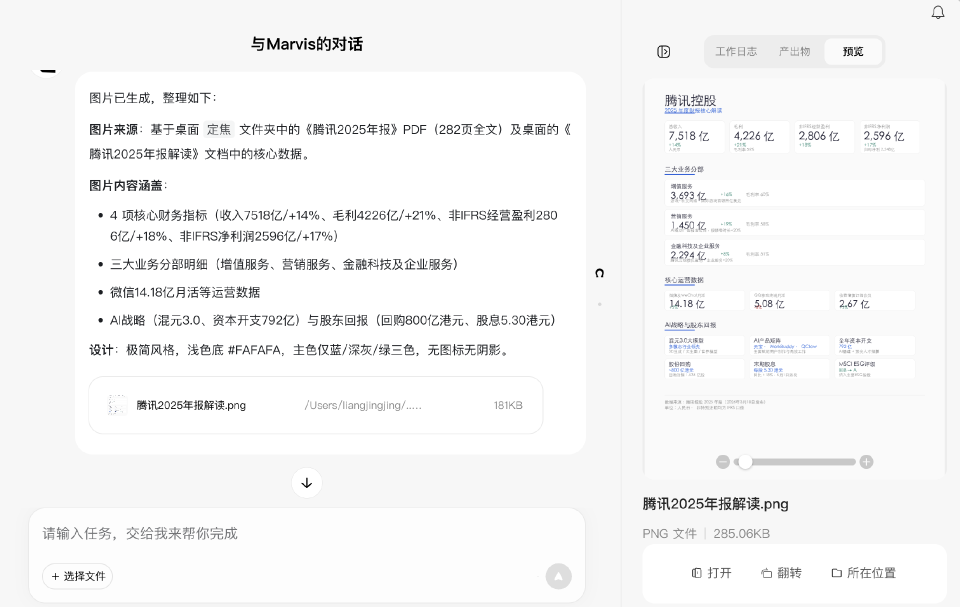Click the preview zoom slider handle
Viewport: 960px width, 607px height.
click(x=744, y=462)
